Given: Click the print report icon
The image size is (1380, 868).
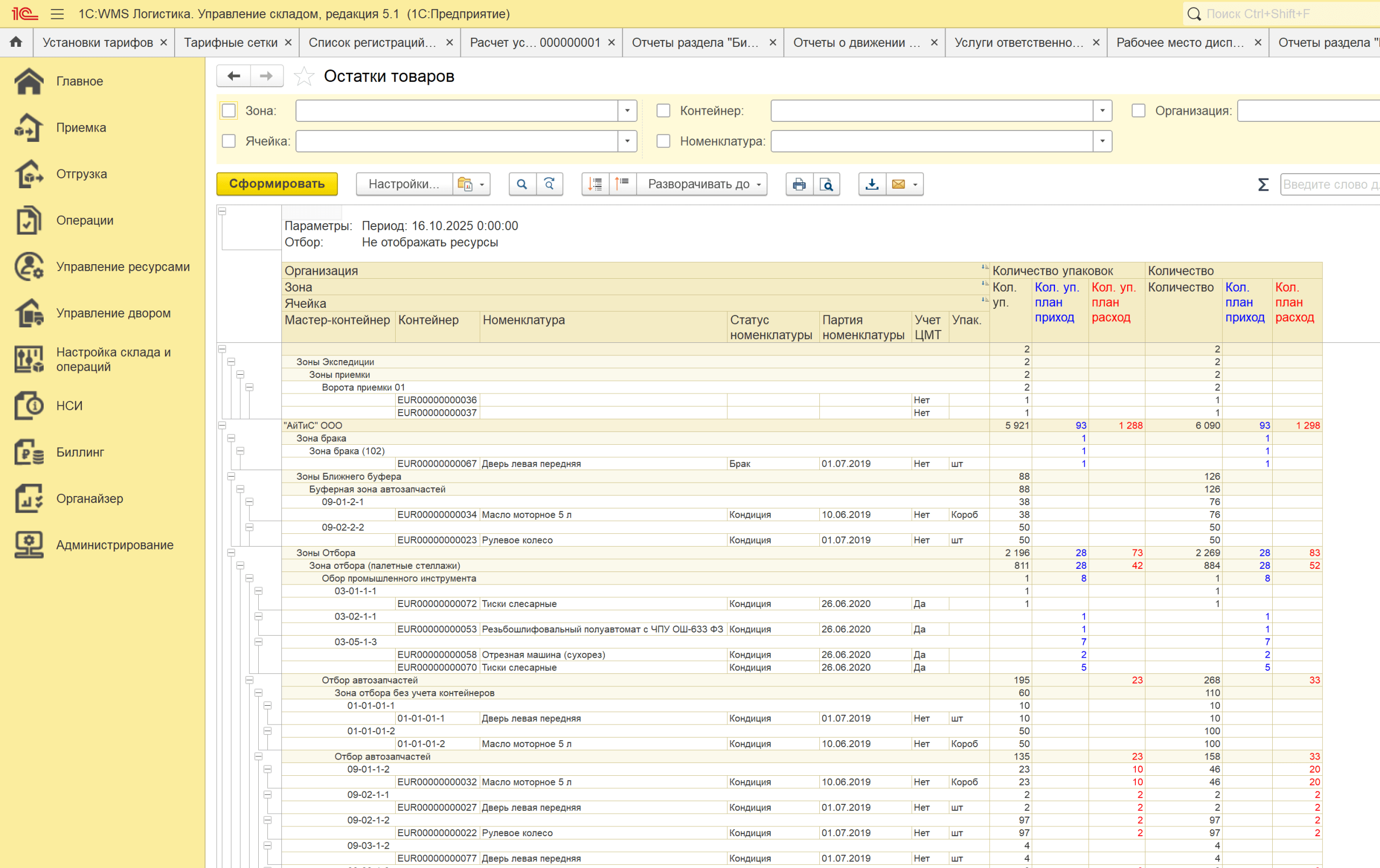Looking at the screenshot, I should pyautogui.click(x=799, y=184).
